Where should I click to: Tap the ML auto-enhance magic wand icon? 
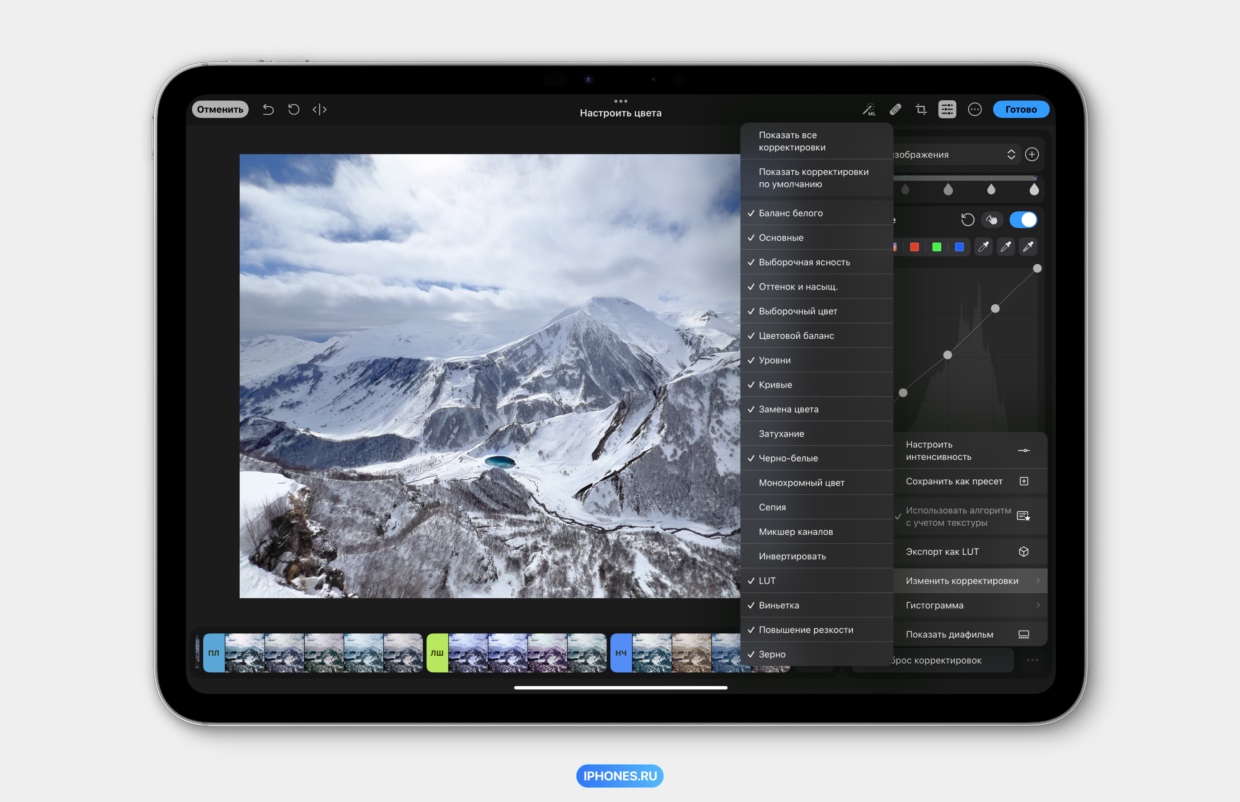pos(868,110)
